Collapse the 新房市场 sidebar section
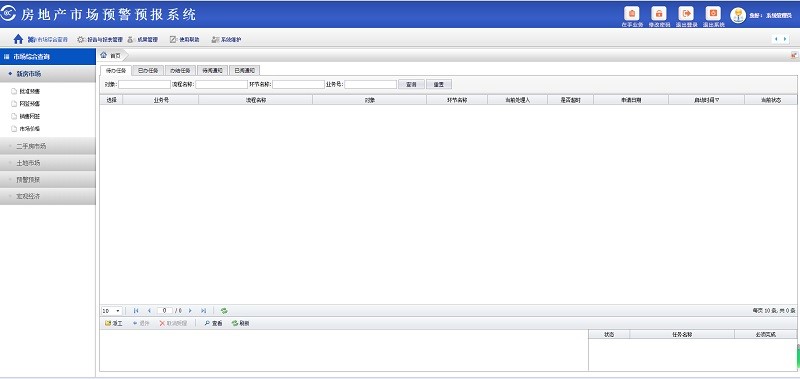 (x=47, y=74)
